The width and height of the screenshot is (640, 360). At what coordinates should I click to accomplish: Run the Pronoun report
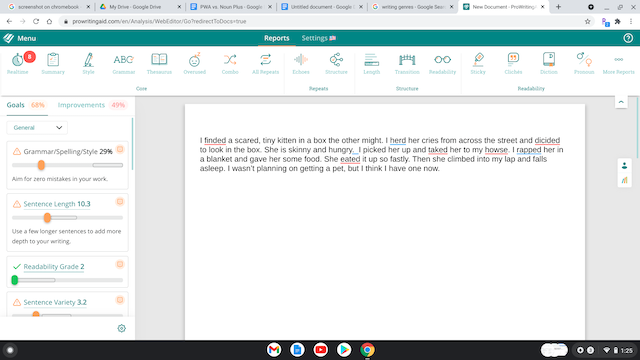tap(584, 63)
